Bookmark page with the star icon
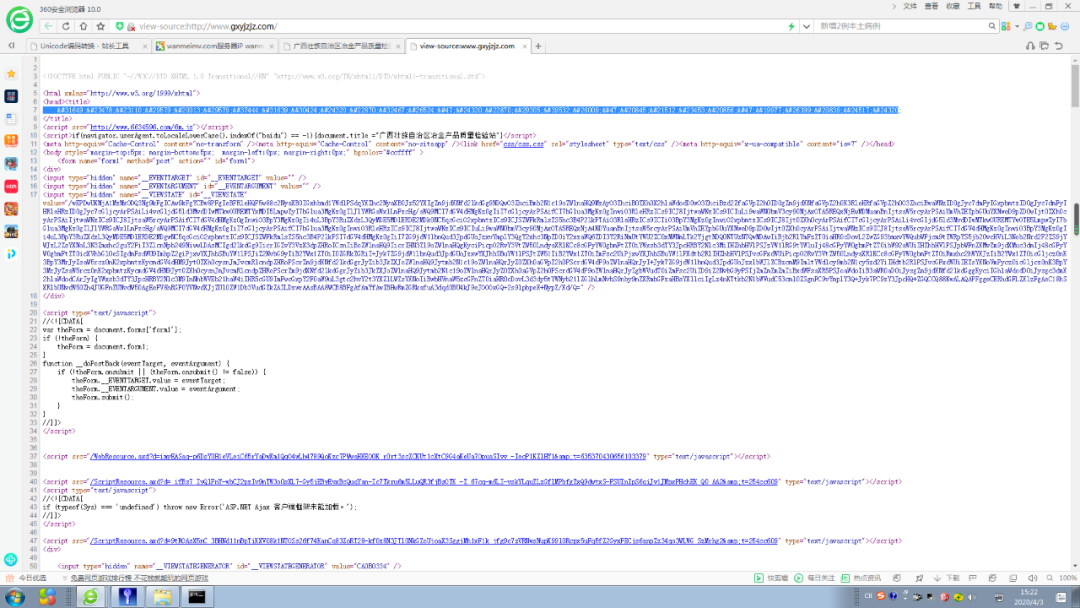 (x=101, y=26)
